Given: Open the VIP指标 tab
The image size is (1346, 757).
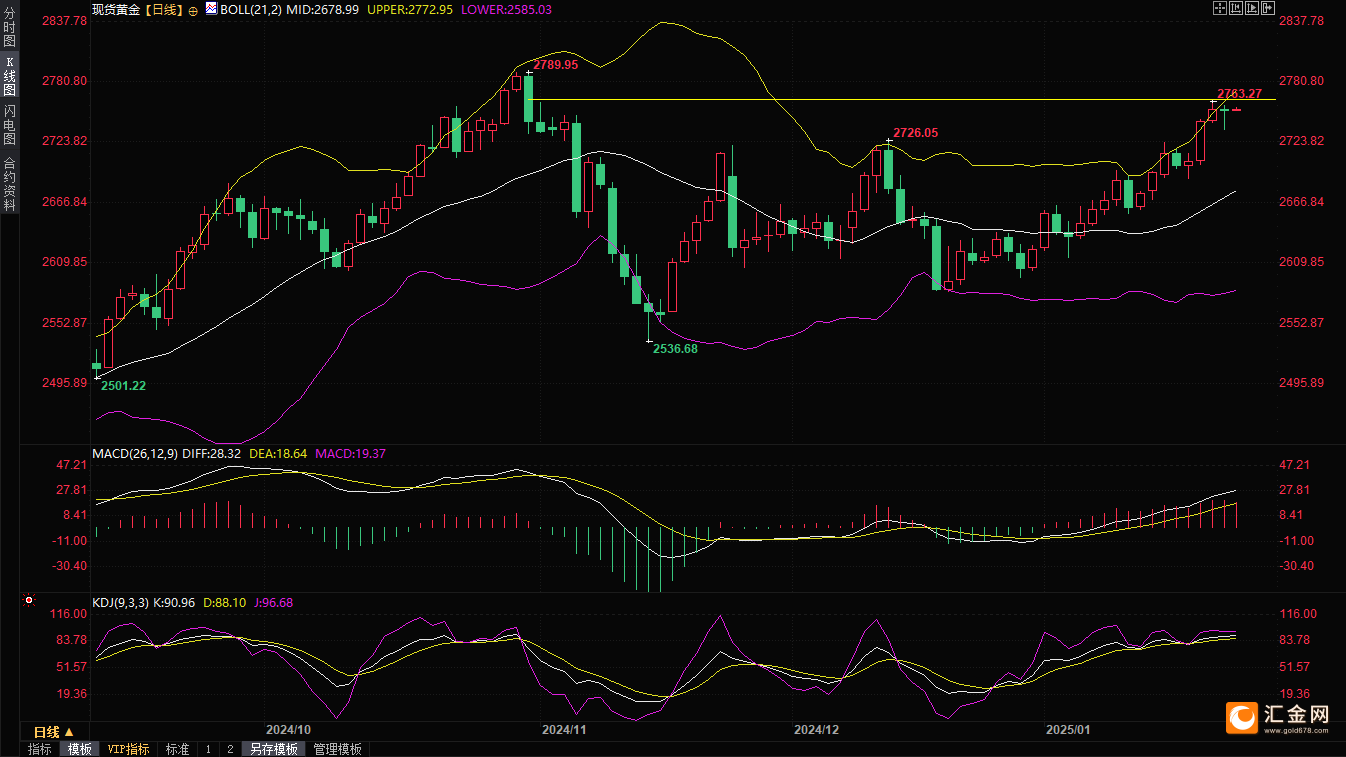Looking at the screenshot, I should [129, 749].
